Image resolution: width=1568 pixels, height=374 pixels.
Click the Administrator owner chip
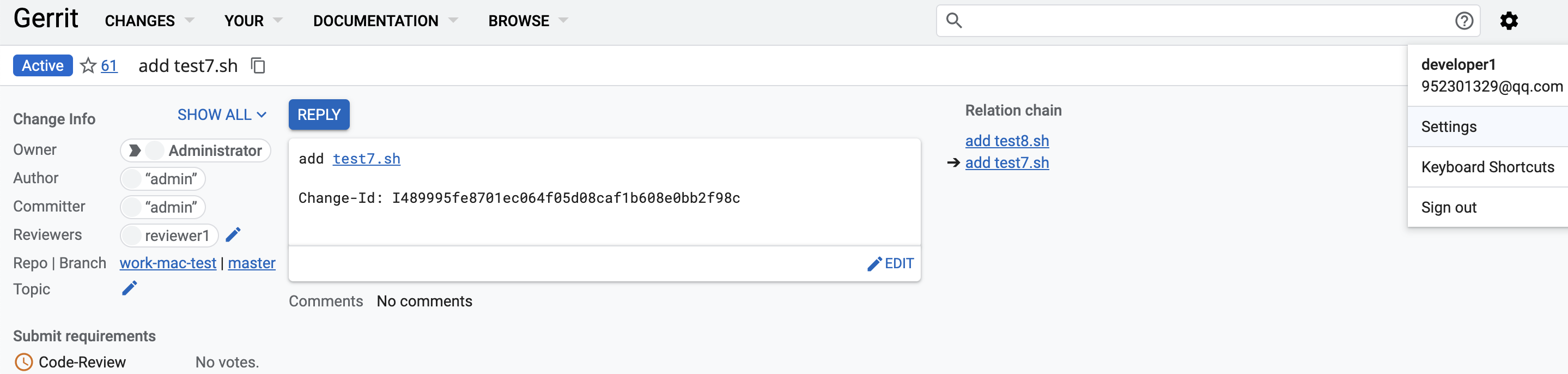click(x=196, y=150)
